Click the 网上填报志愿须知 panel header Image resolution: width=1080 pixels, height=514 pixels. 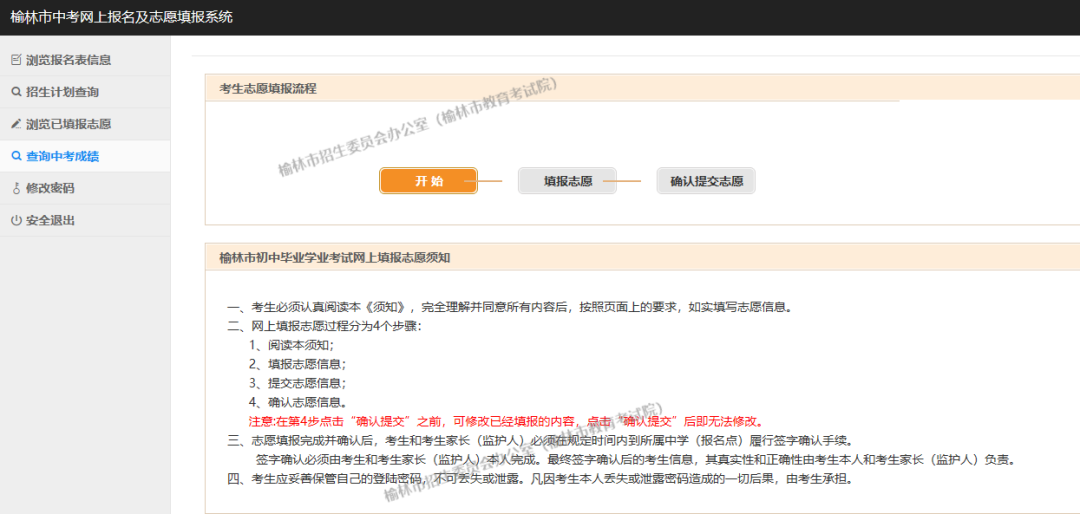[335, 257]
